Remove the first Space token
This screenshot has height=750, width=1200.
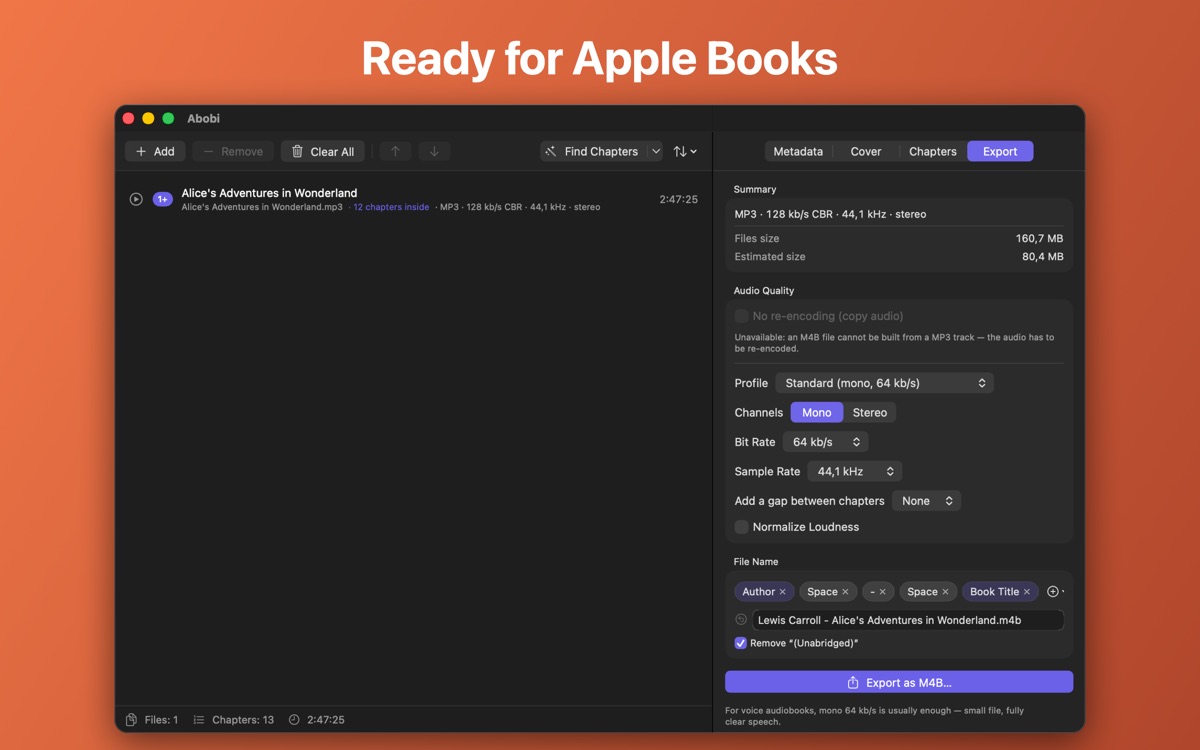tap(845, 592)
